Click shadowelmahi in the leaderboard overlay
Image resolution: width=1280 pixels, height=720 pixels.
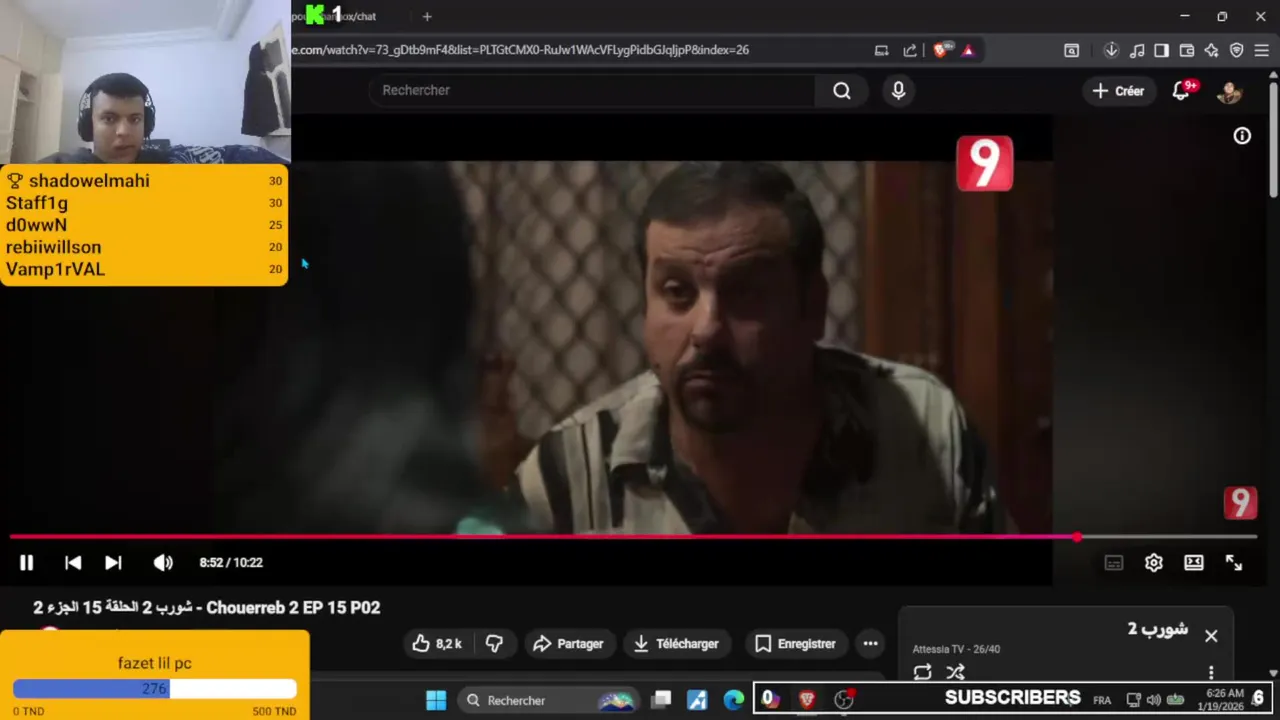pos(89,181)
